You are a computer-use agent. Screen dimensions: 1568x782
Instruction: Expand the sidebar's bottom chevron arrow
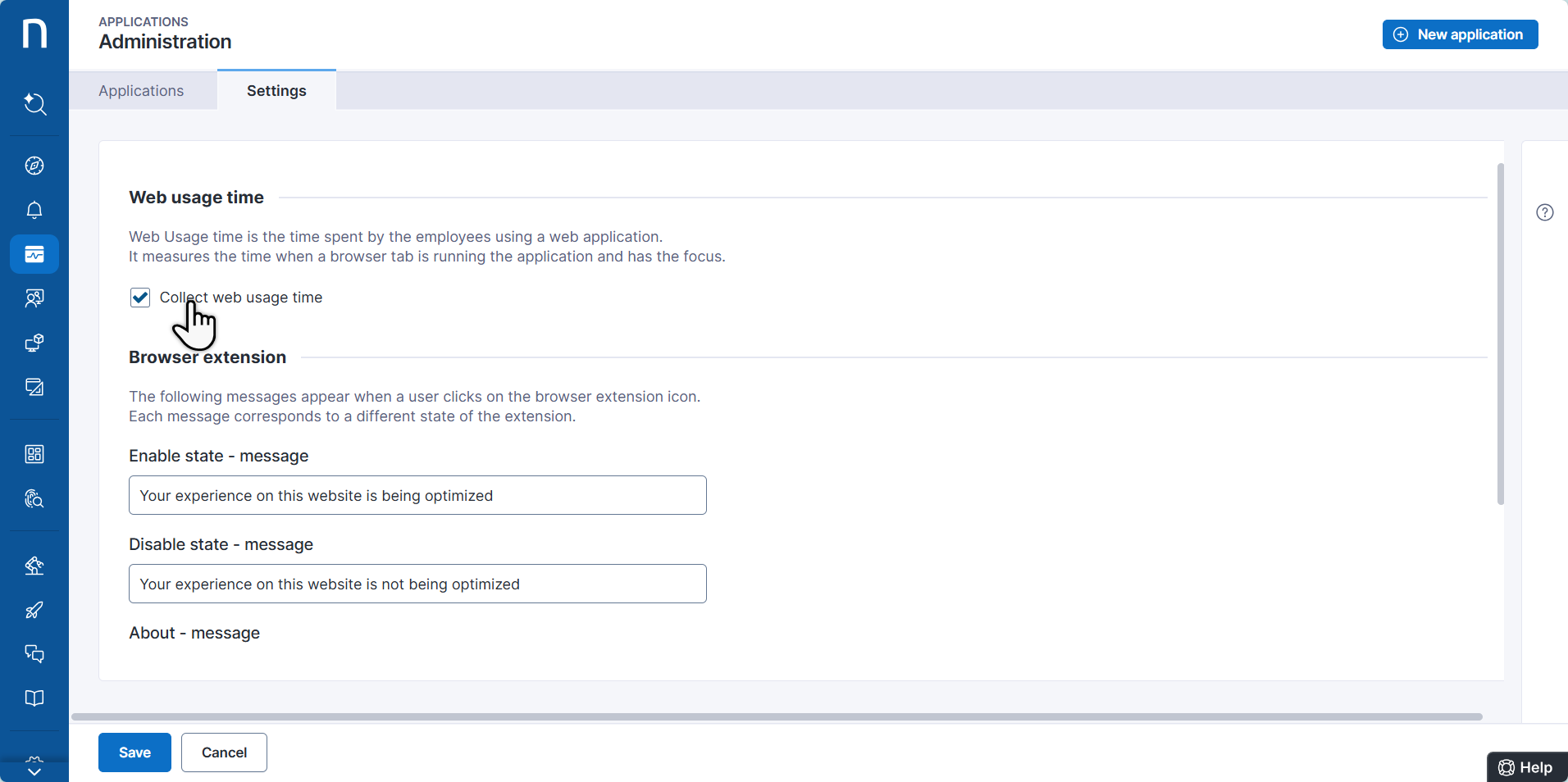[34, 771]
